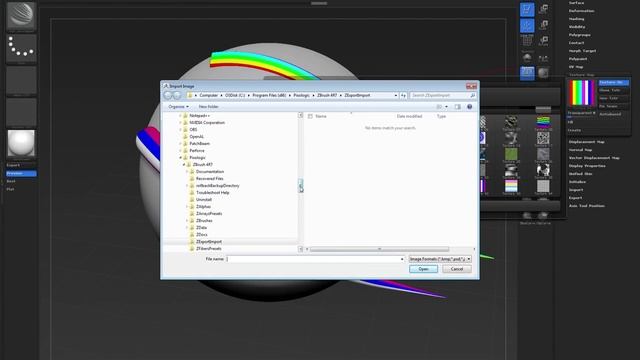Open the dialog Help icon

tap(469, 107)
